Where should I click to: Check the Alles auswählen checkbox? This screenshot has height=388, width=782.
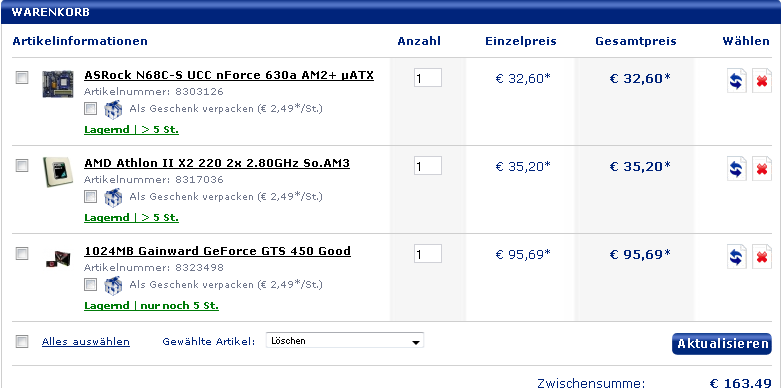pos(22,342)
